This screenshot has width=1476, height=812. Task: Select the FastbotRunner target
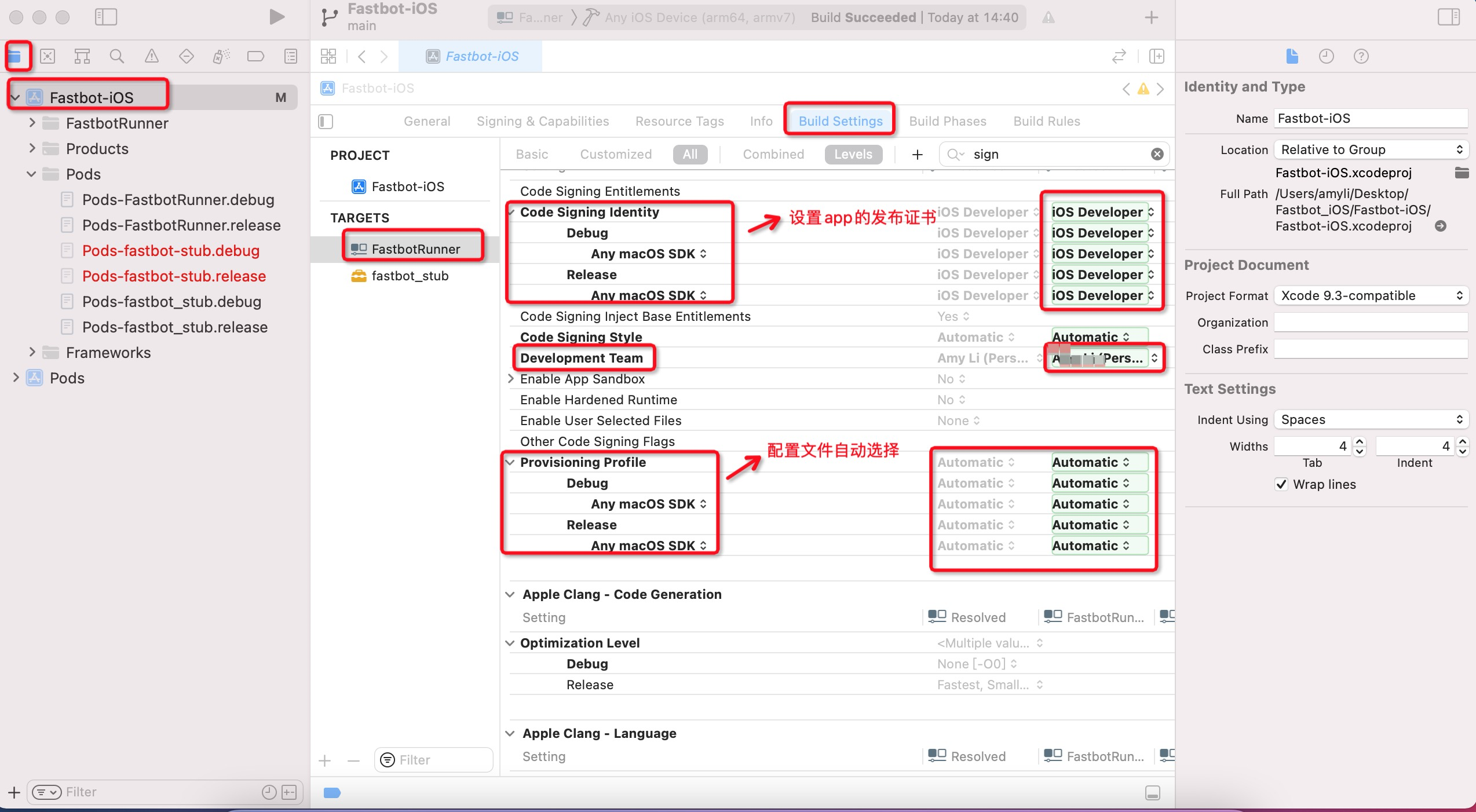pos(415,248)
